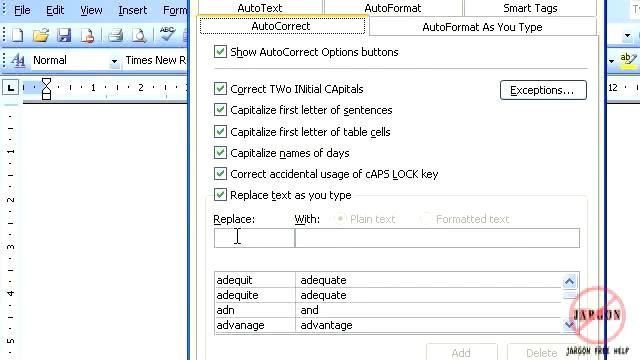Toggle Capitalize first letter of table cells

coord(220,131)
